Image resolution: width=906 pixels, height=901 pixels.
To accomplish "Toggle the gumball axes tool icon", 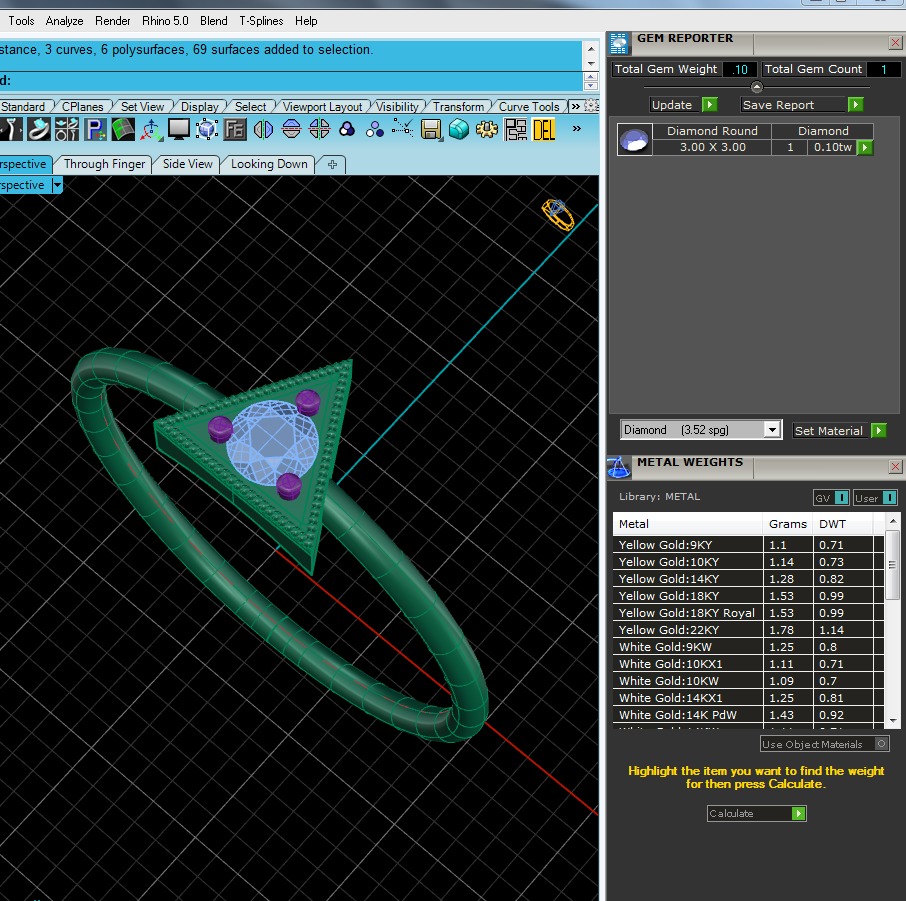I will (x=151, y=129).
